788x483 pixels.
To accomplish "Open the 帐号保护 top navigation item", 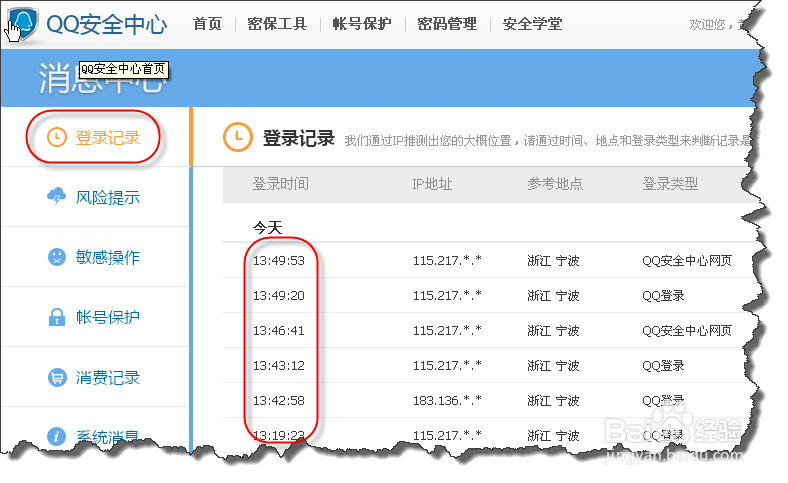I will coord(362,24).
